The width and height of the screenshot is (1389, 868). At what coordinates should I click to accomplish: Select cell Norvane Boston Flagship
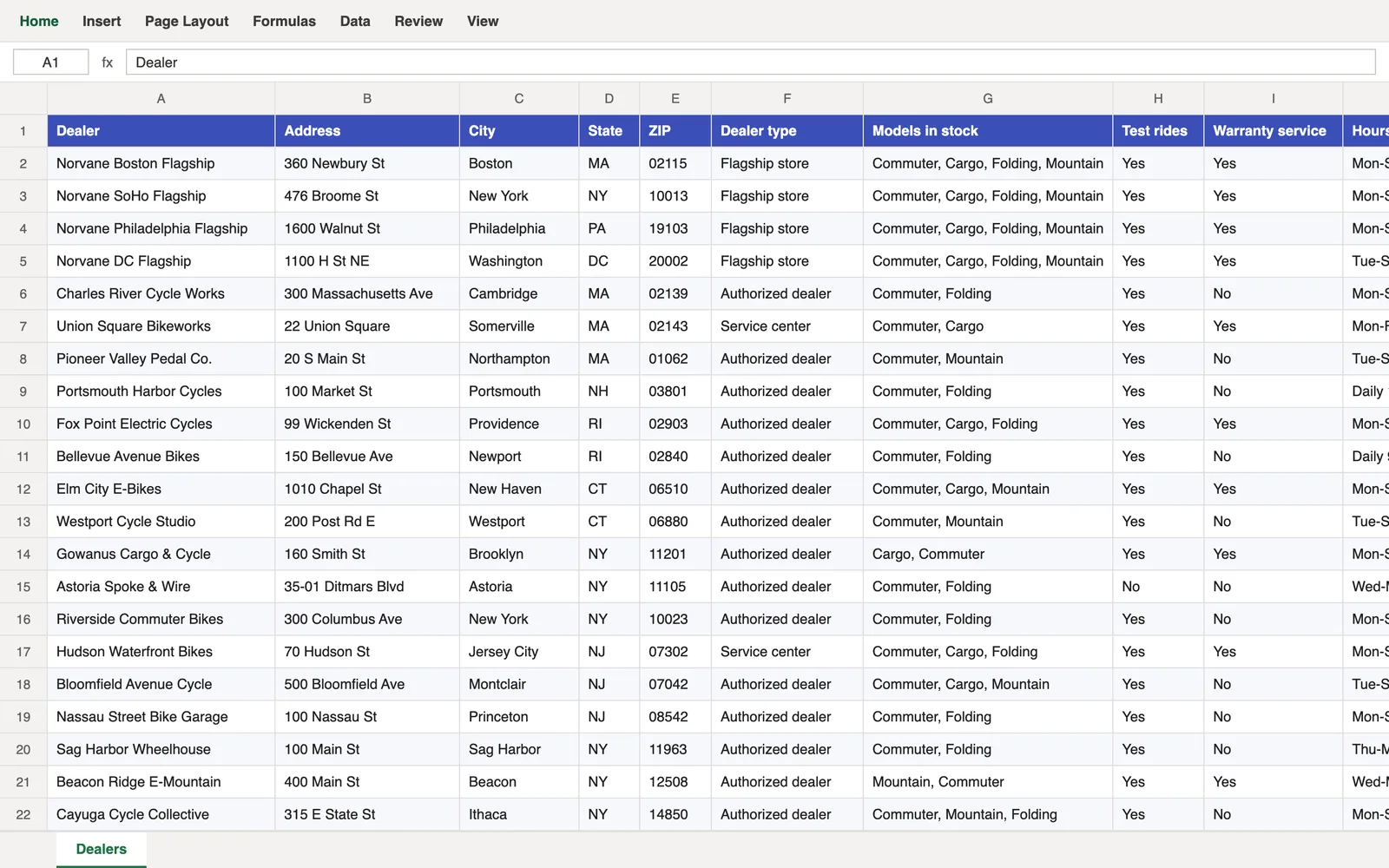click(x=161, y=163)
